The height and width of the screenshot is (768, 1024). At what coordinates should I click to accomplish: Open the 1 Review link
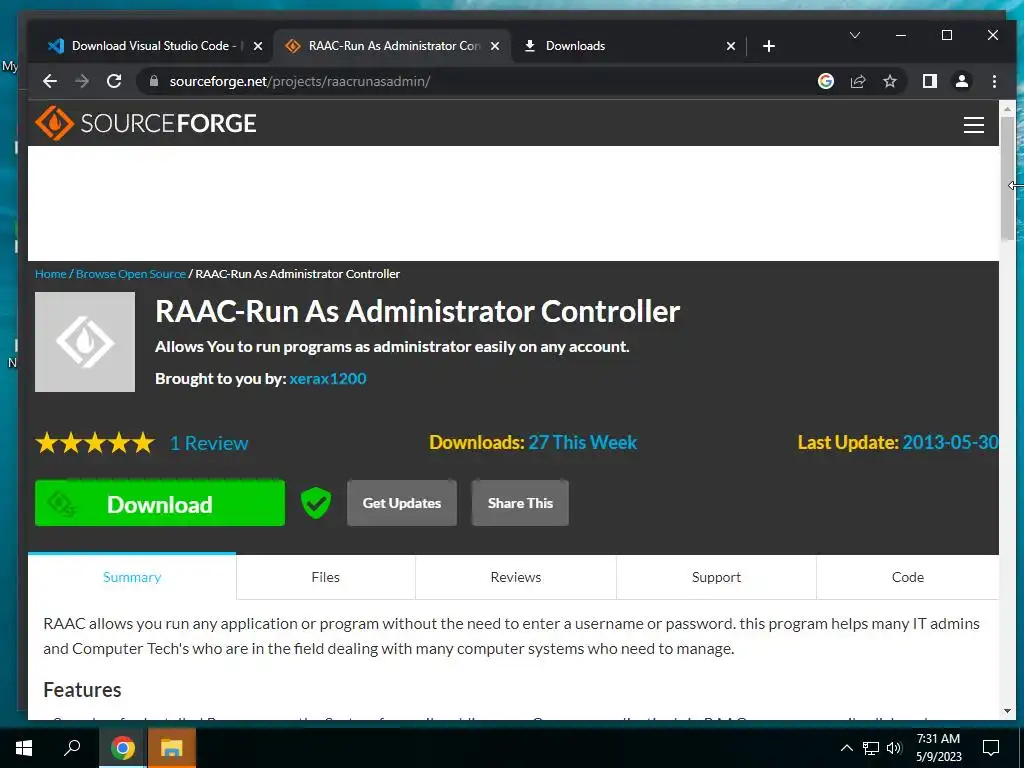(209, 443)
